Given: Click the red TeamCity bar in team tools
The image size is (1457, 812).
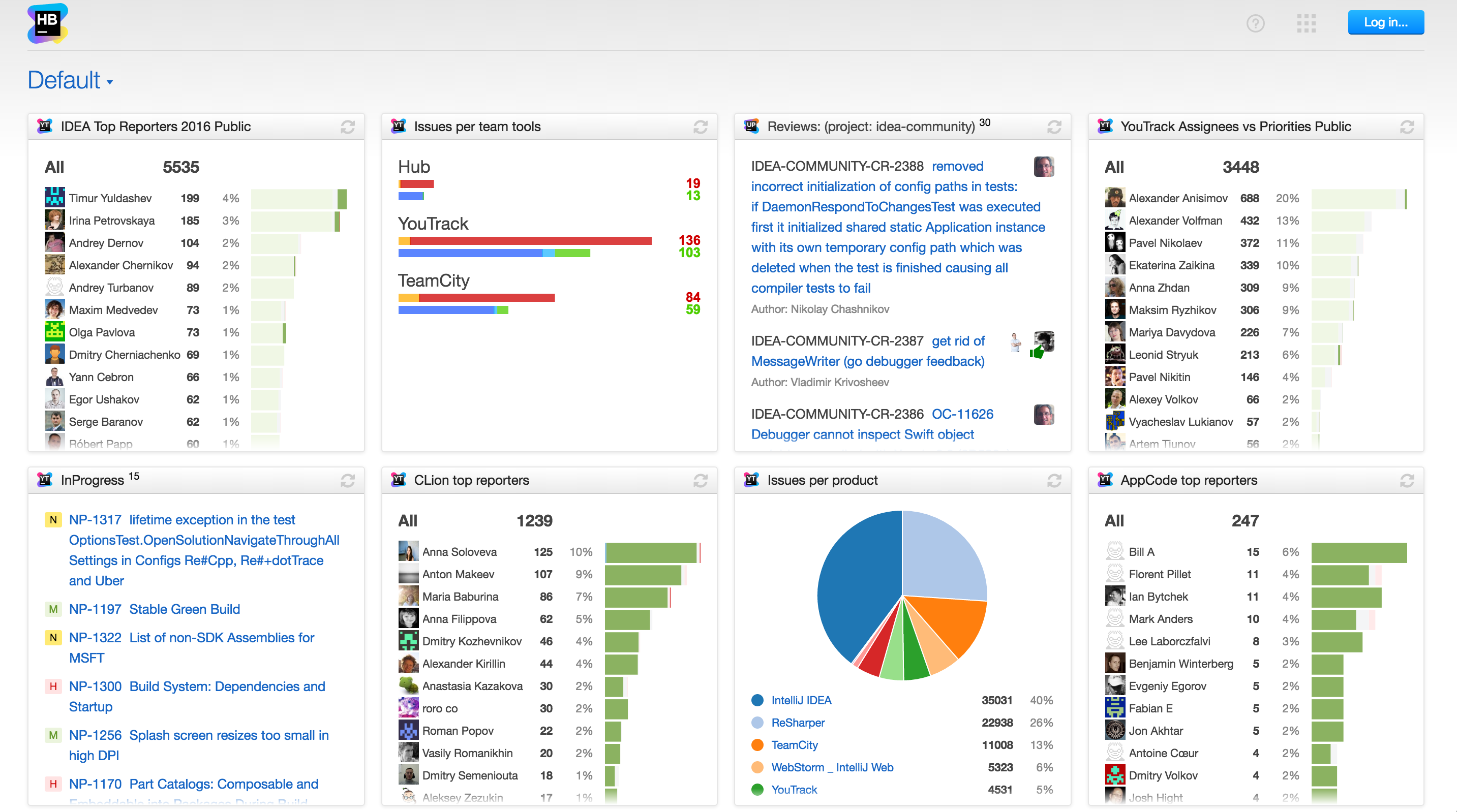Looking at the screenshot, I should click(x=487, y=298).
